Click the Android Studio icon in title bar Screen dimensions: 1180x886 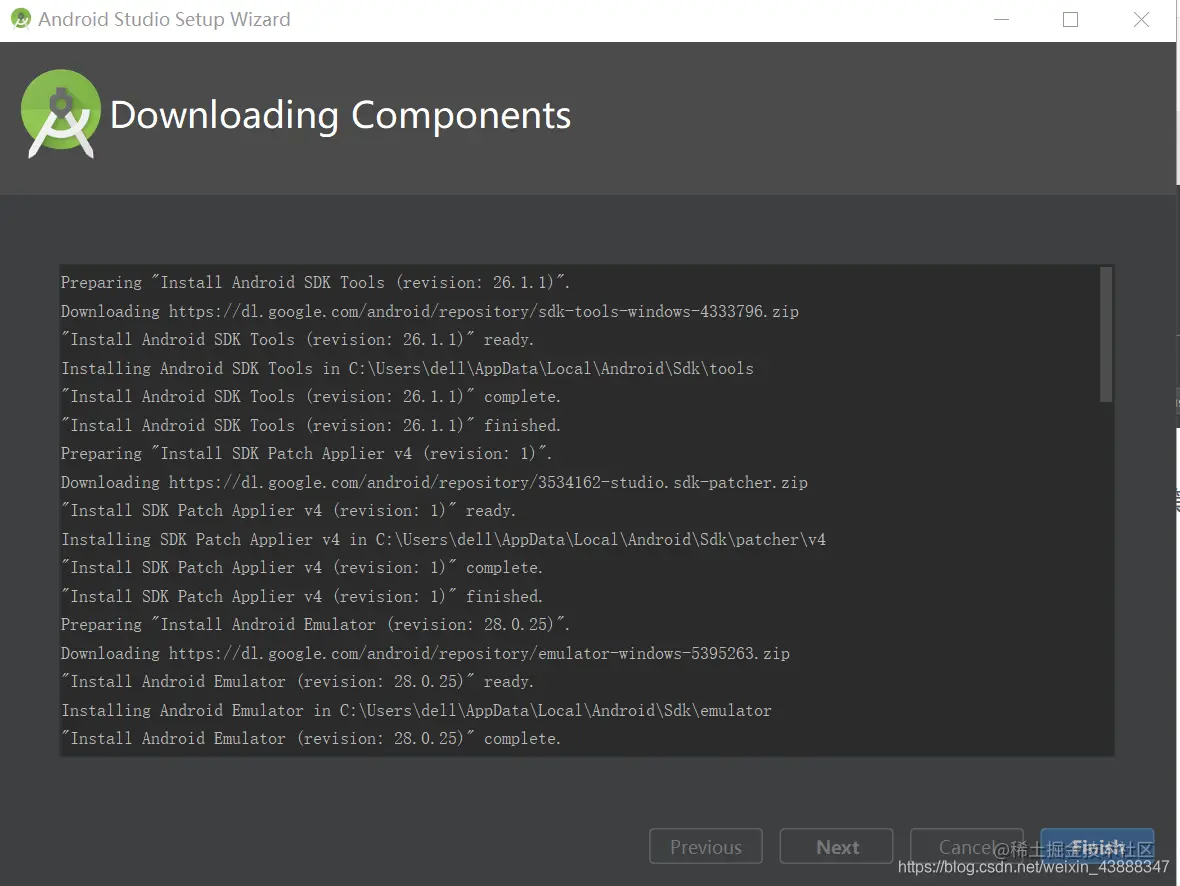[20, 19]
